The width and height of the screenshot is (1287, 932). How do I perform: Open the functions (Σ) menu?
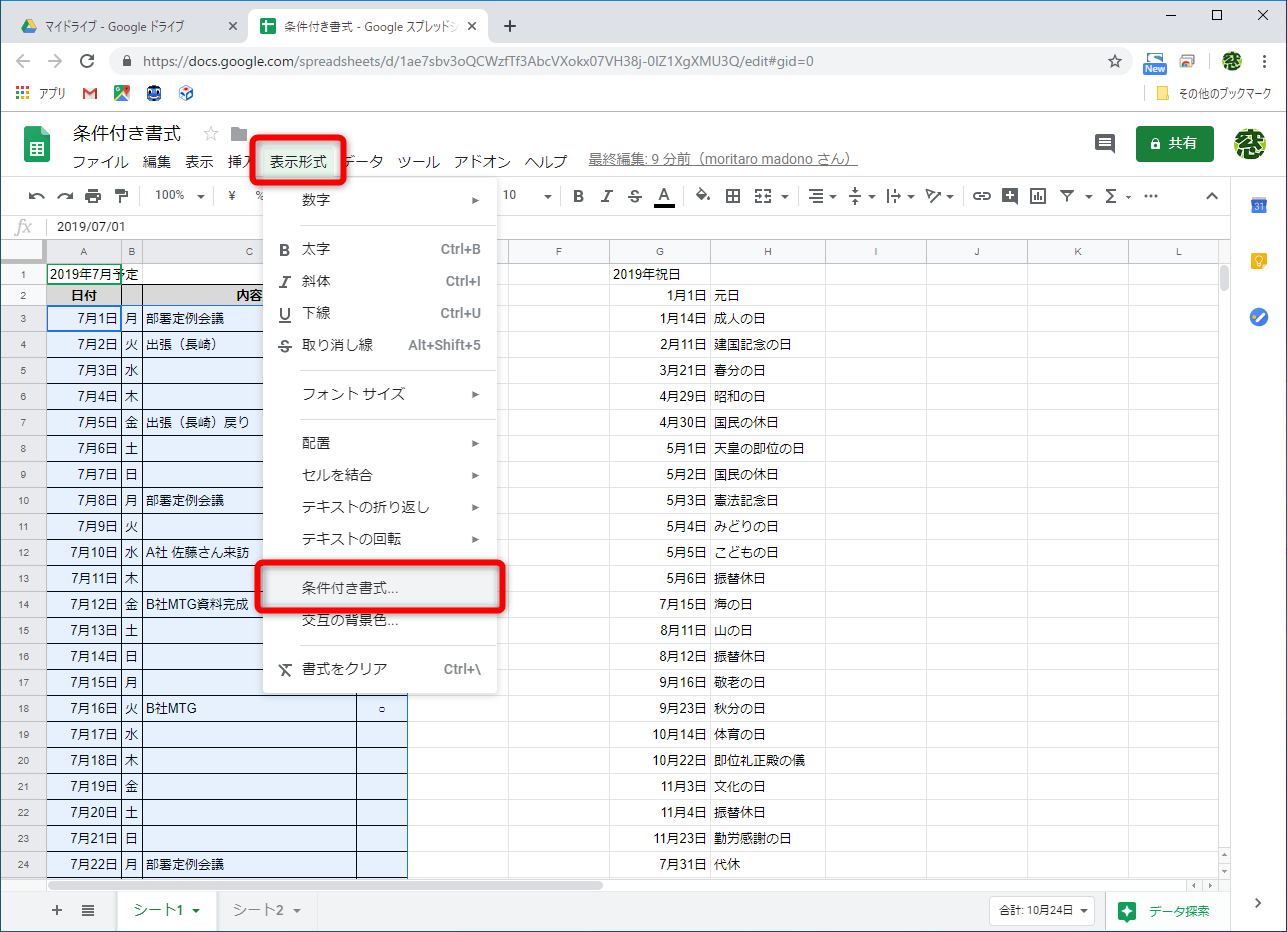1111,196
